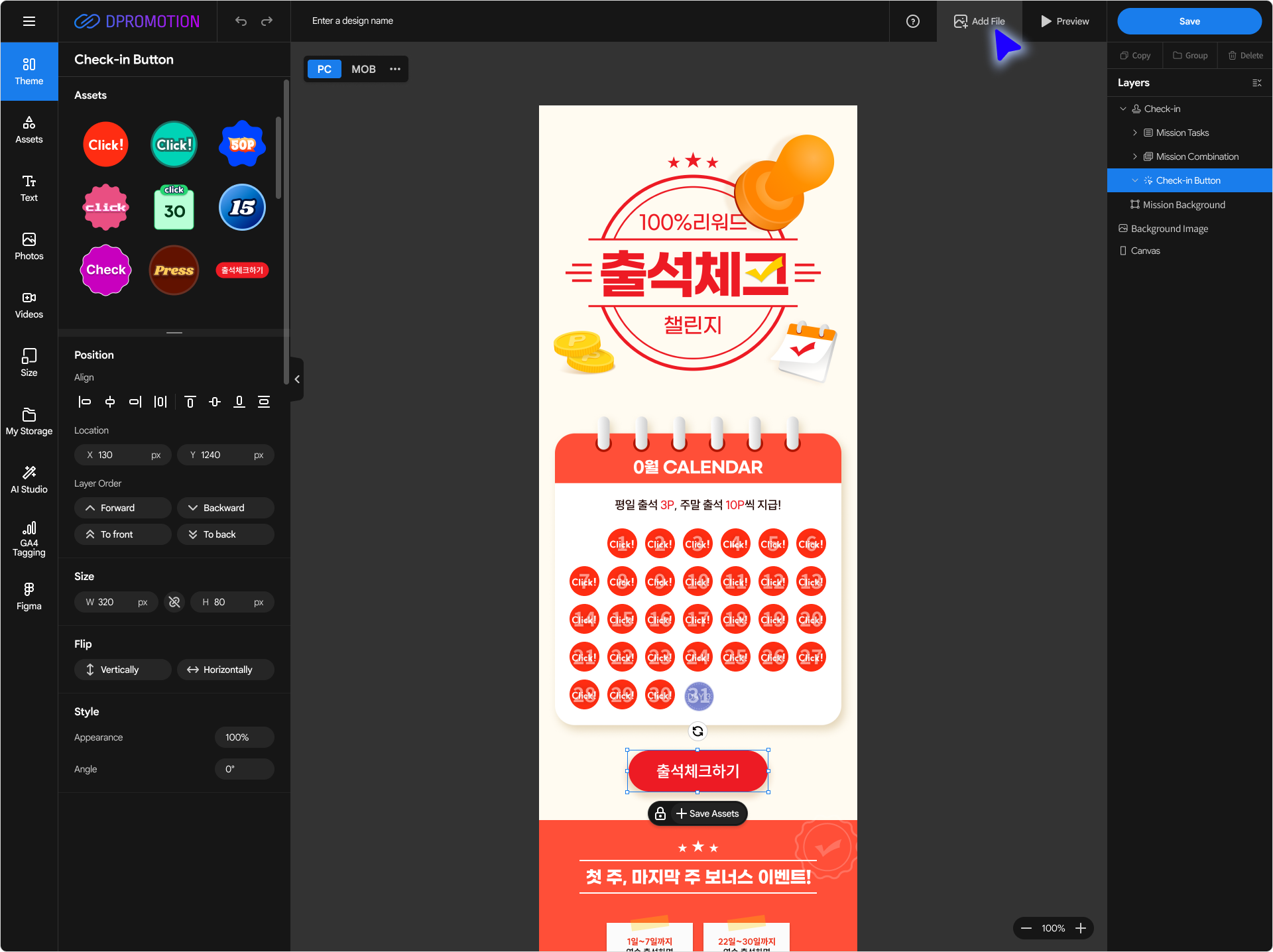Align selection to left edge

[x=85, y=402]
